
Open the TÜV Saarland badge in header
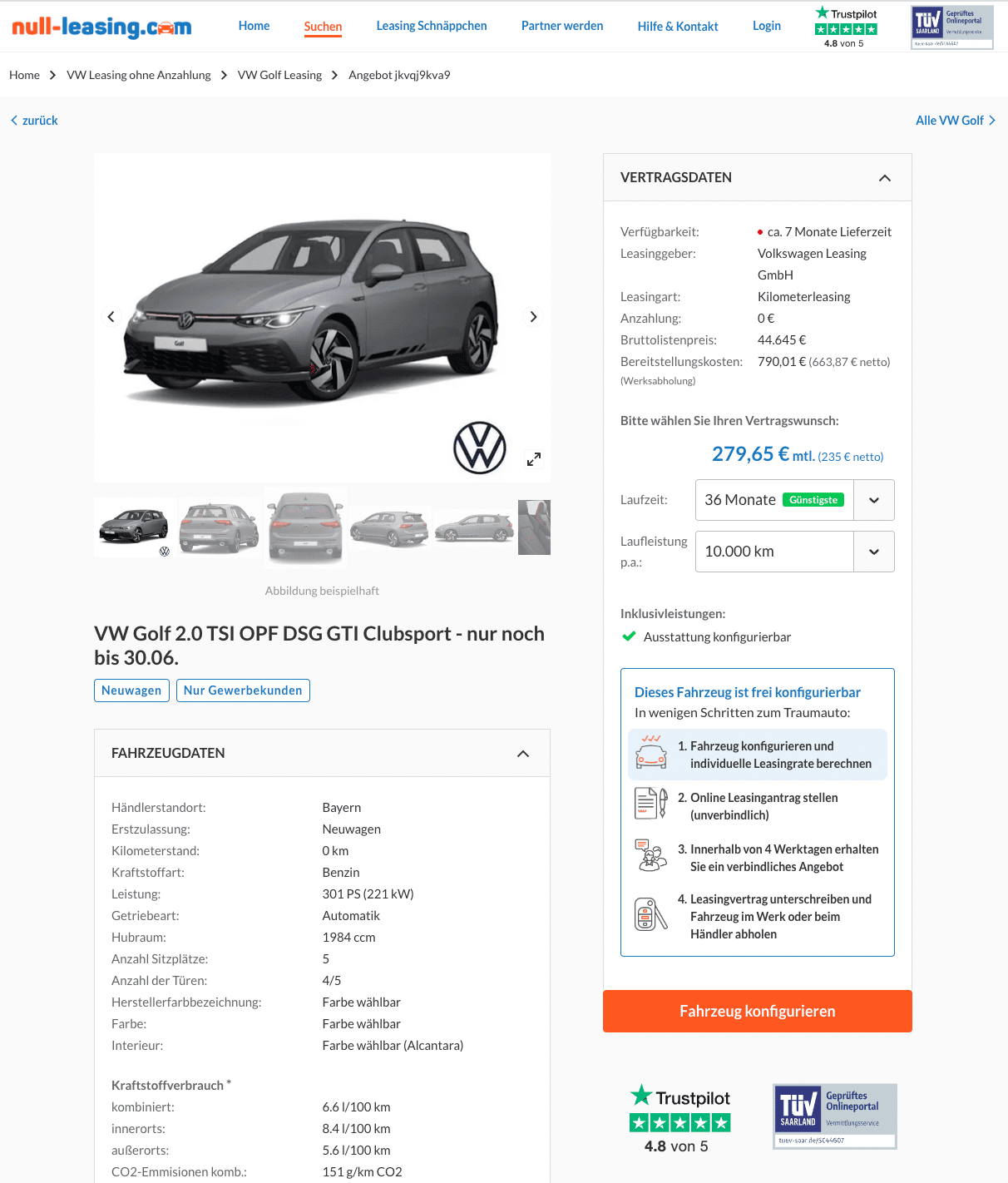coord(952,27)
